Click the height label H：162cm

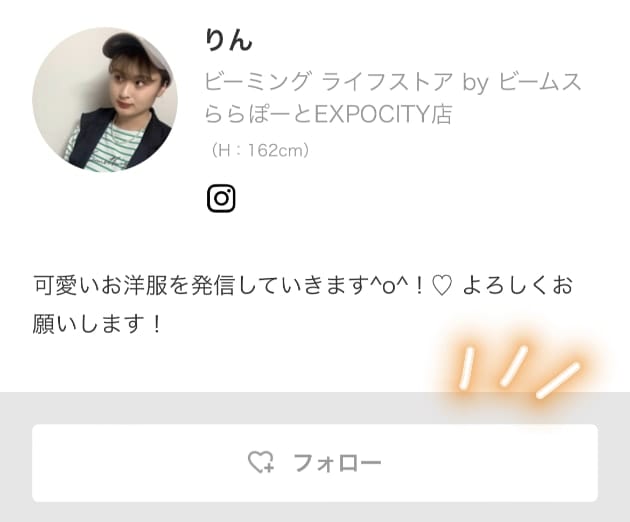260,150
